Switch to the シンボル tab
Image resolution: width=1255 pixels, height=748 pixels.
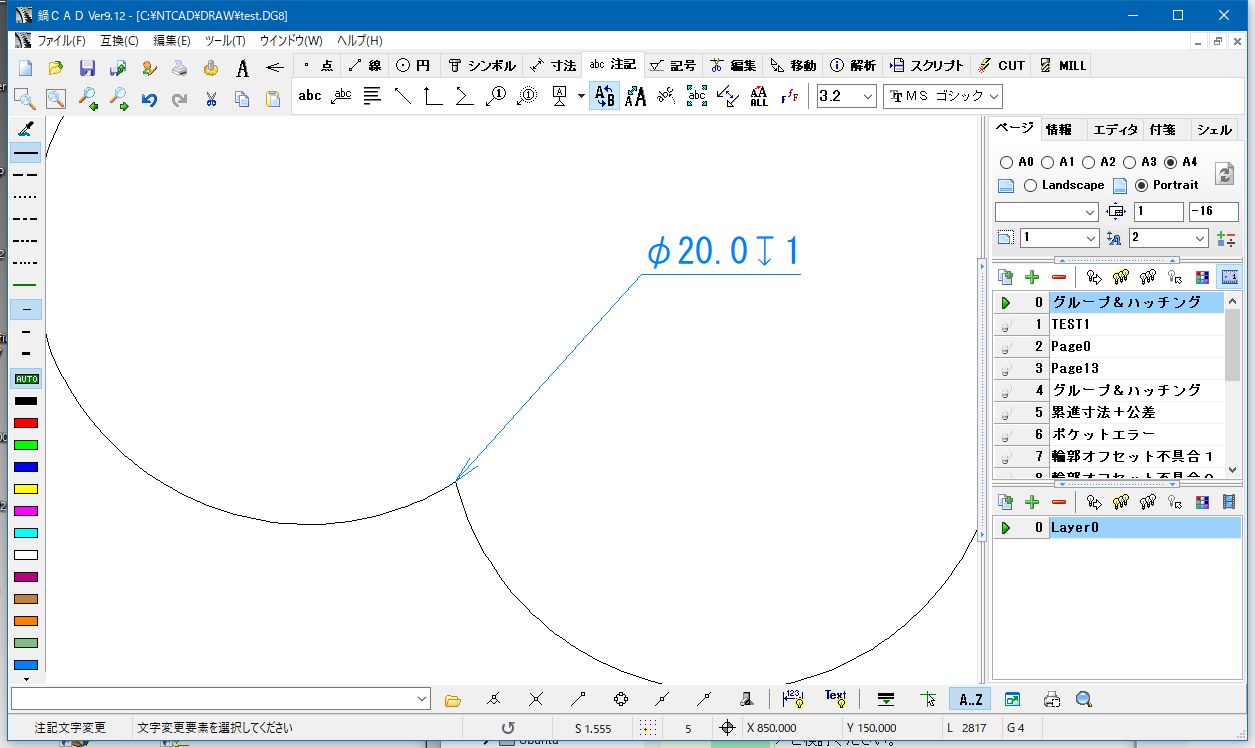point(482,65)
